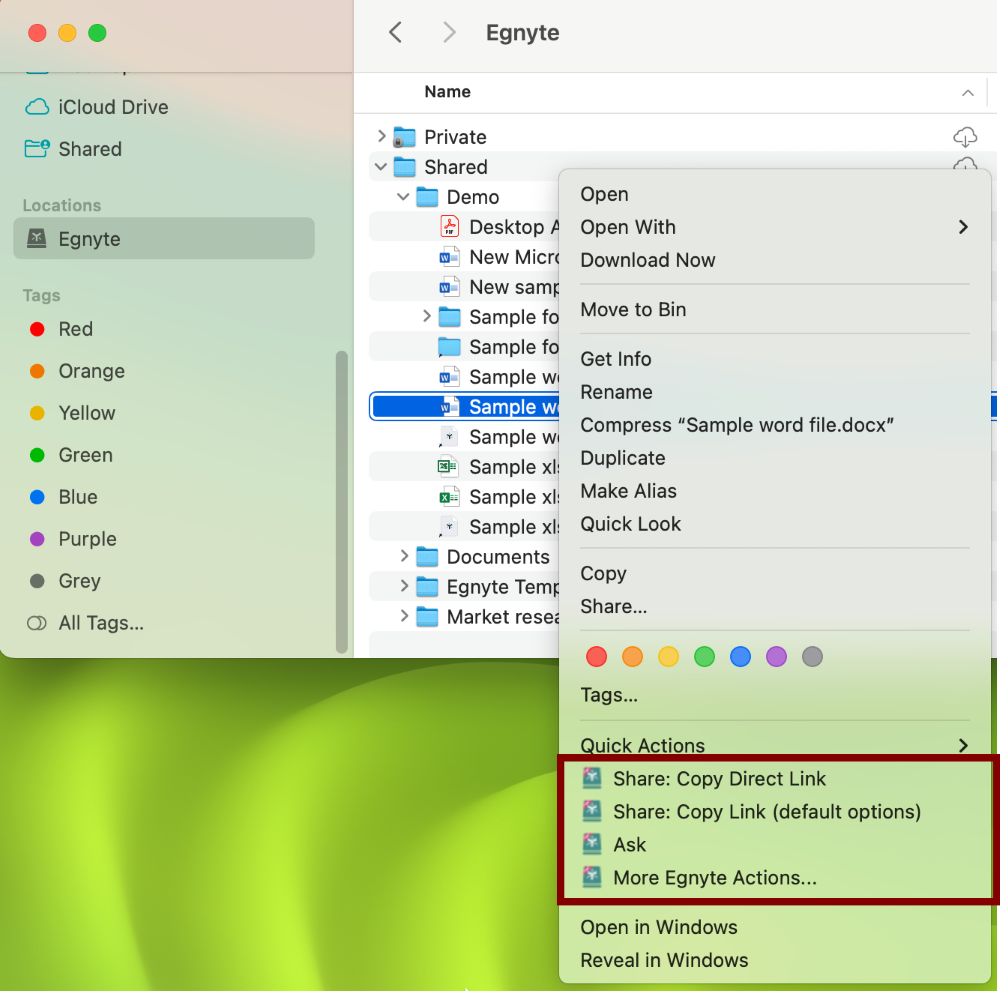Viewport: 1000px width, 991px height.
Task: Click the Word icon of New samp file
Action: pos(450,286)
